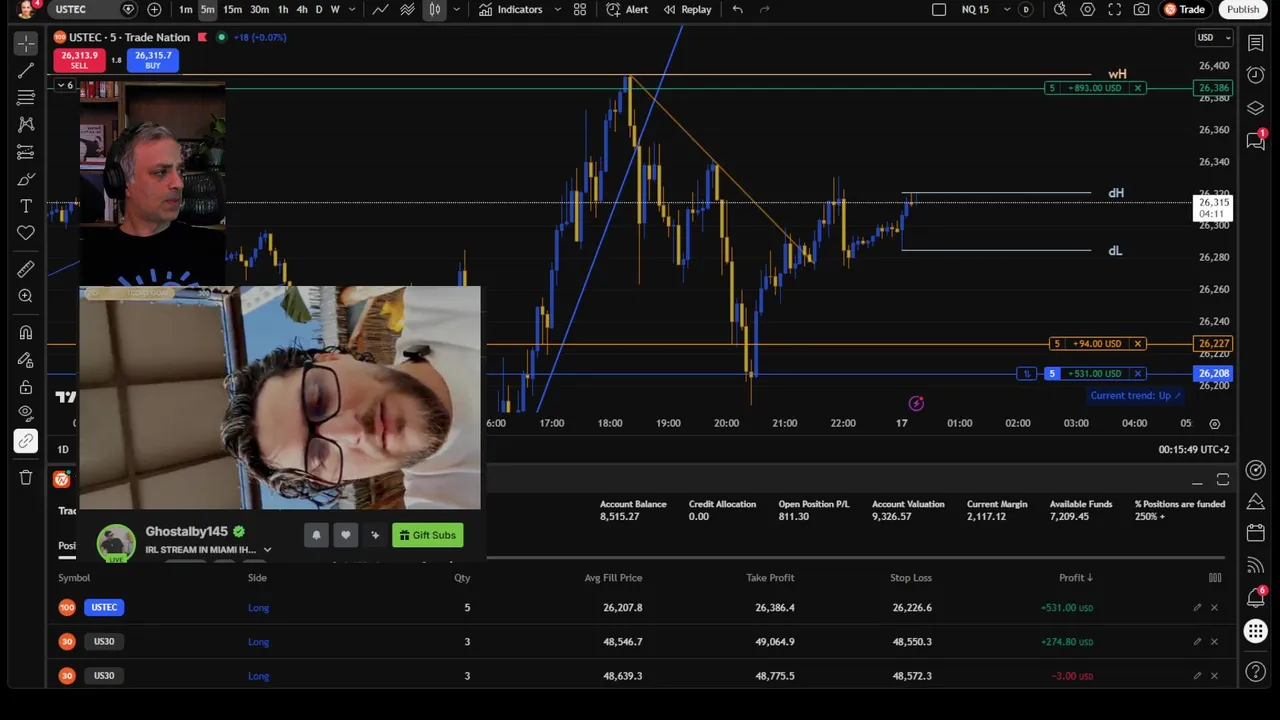Select the 1m timeframe

point(186,9)
